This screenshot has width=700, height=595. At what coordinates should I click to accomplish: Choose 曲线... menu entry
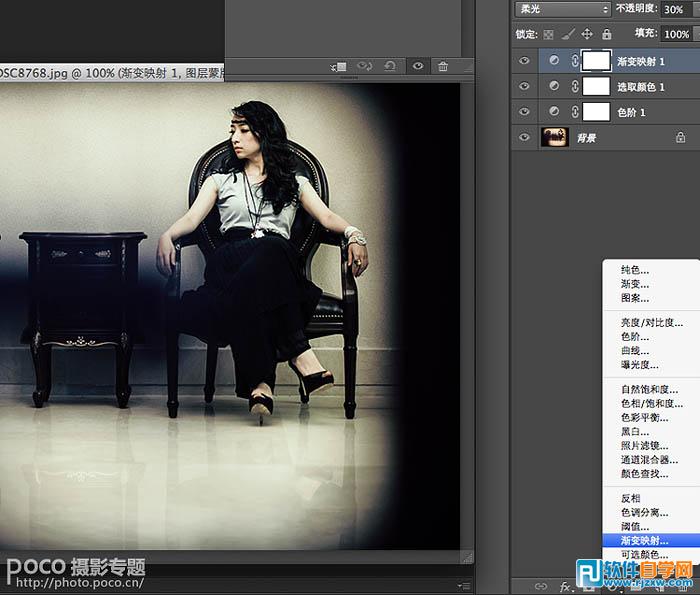tap(635, 351)
